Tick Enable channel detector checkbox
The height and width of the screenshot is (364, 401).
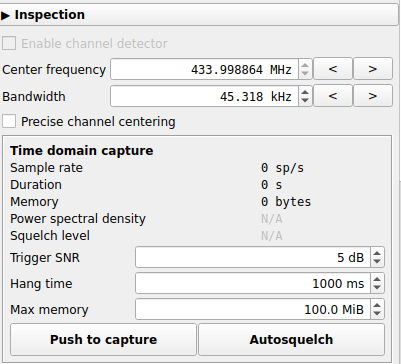point(9,43)
